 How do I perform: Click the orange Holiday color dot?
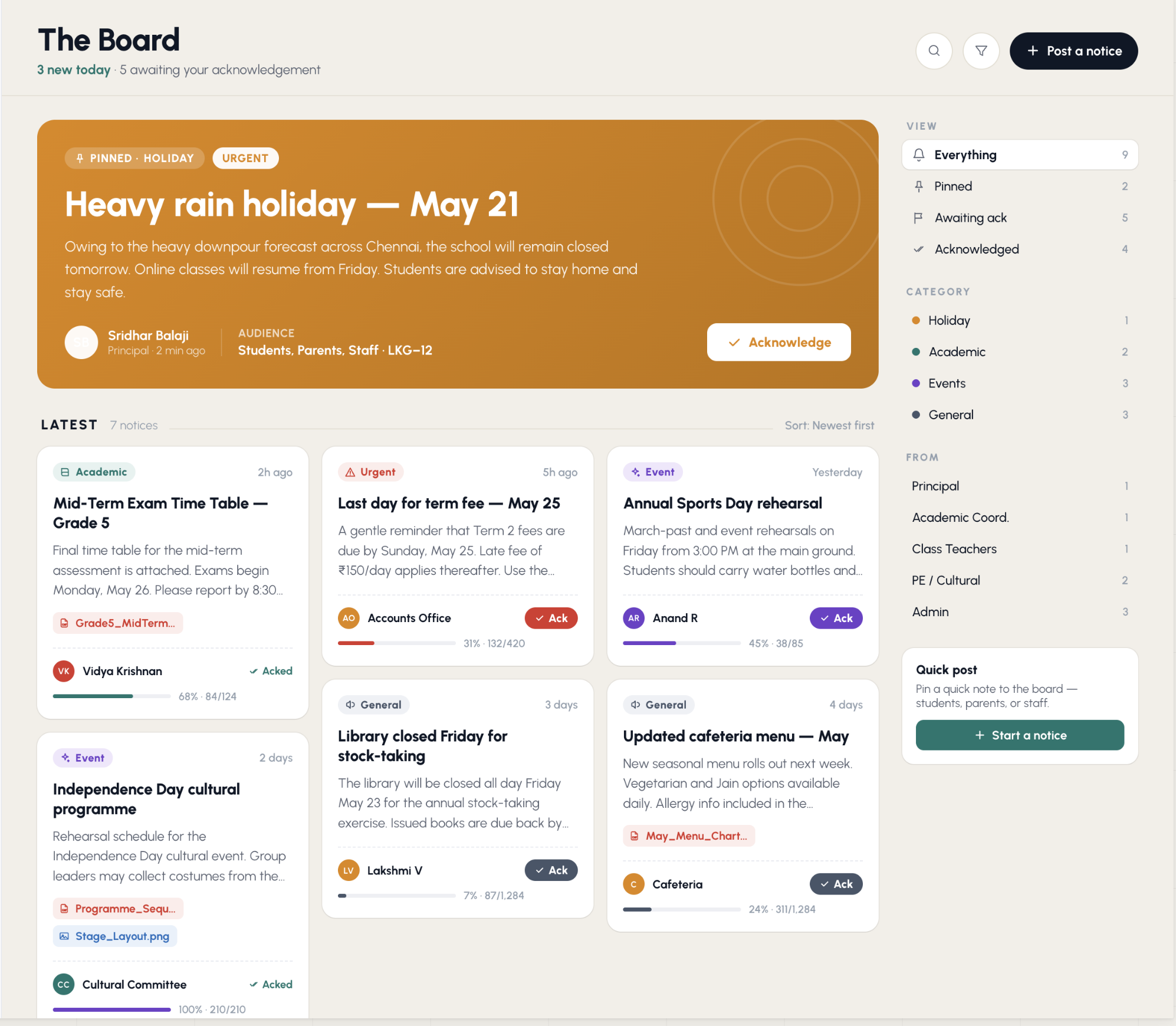tap(916, 320)
